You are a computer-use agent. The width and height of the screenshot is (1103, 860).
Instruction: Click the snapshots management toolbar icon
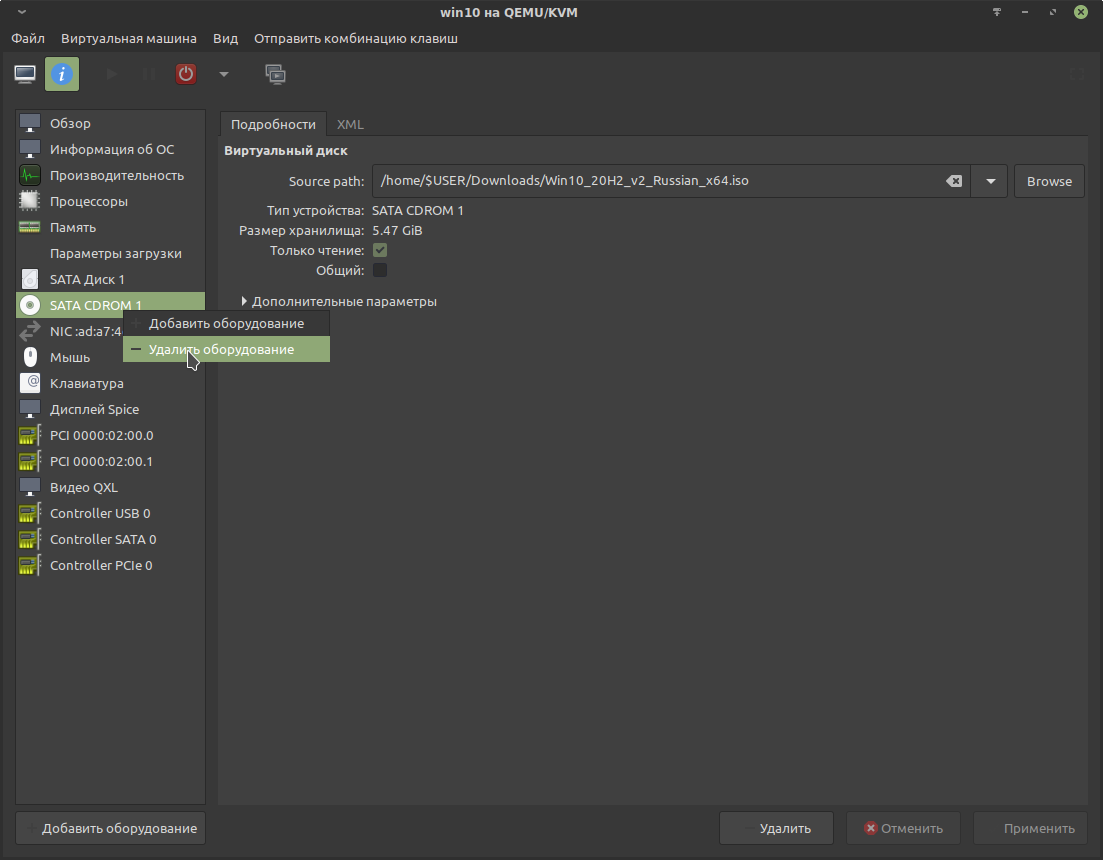click(x=275, y=74)
